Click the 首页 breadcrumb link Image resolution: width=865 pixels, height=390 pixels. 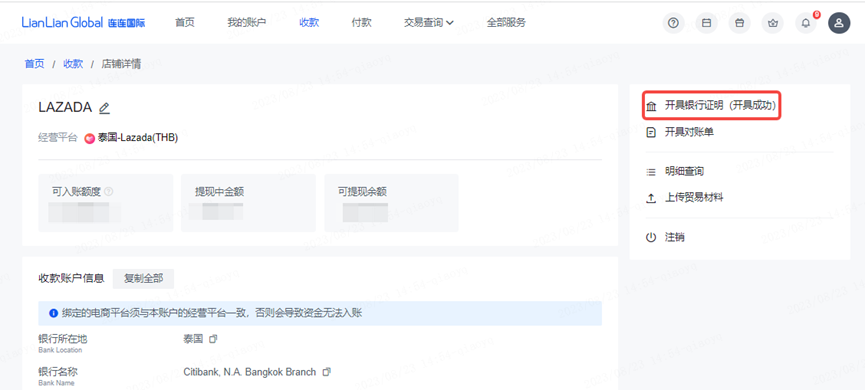click(x=34, y=64)
